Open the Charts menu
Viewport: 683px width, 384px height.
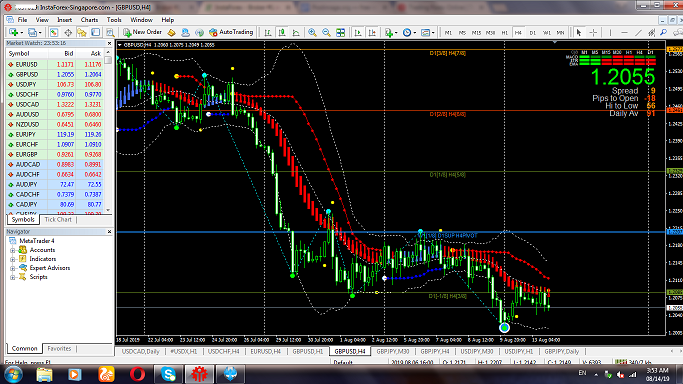pos(89,20)
